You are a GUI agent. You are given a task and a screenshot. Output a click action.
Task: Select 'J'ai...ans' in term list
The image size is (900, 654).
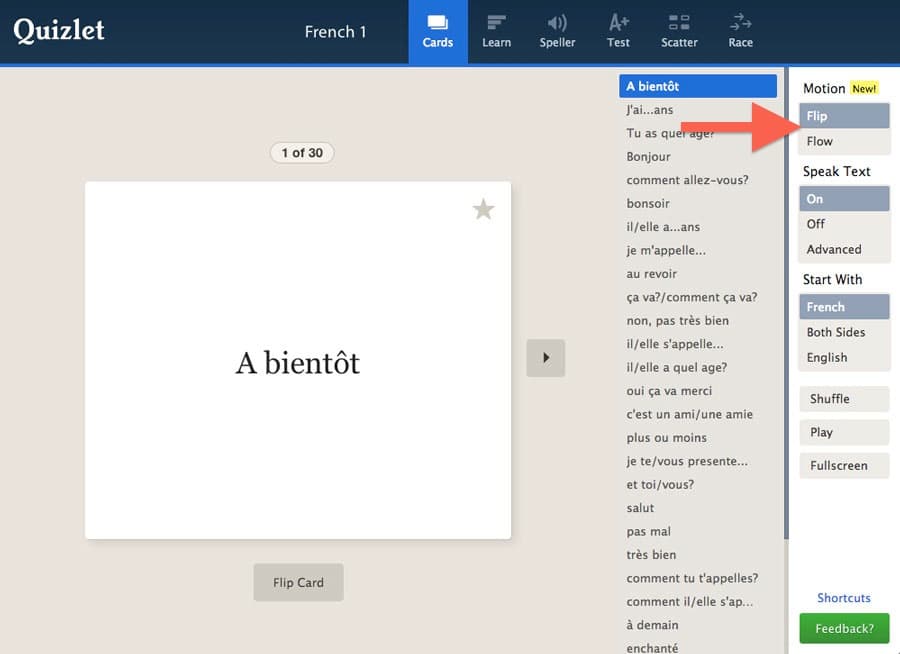click(698, 110)
